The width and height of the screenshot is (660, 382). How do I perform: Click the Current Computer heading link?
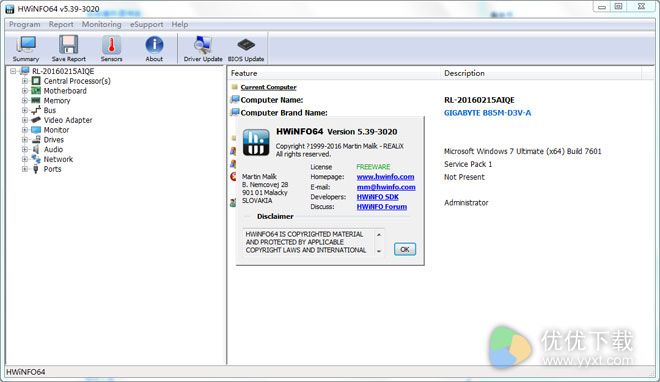pyautogui.click(x=269, y=87)
